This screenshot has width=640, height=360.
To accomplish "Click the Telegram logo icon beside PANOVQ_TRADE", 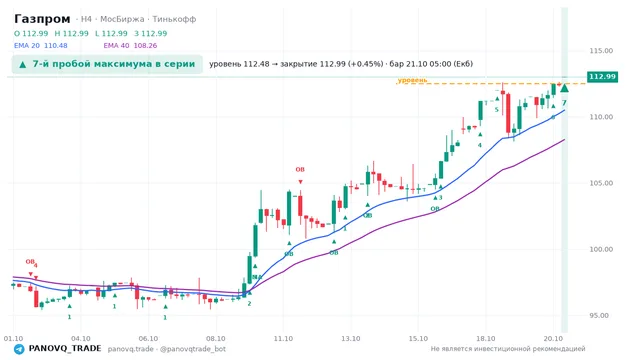I will click(x=19, y=349).
